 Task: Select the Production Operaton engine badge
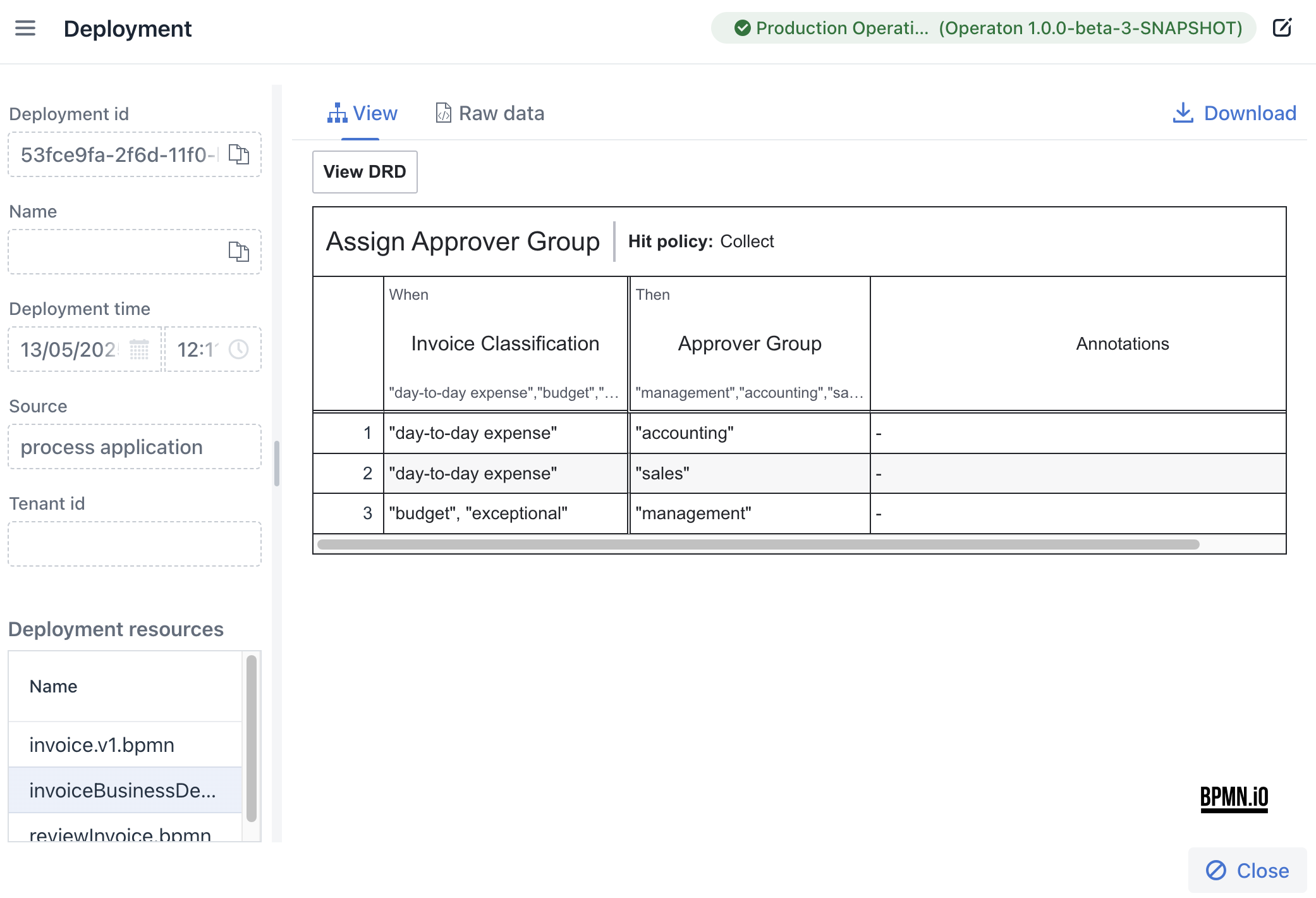pos(984,28)
